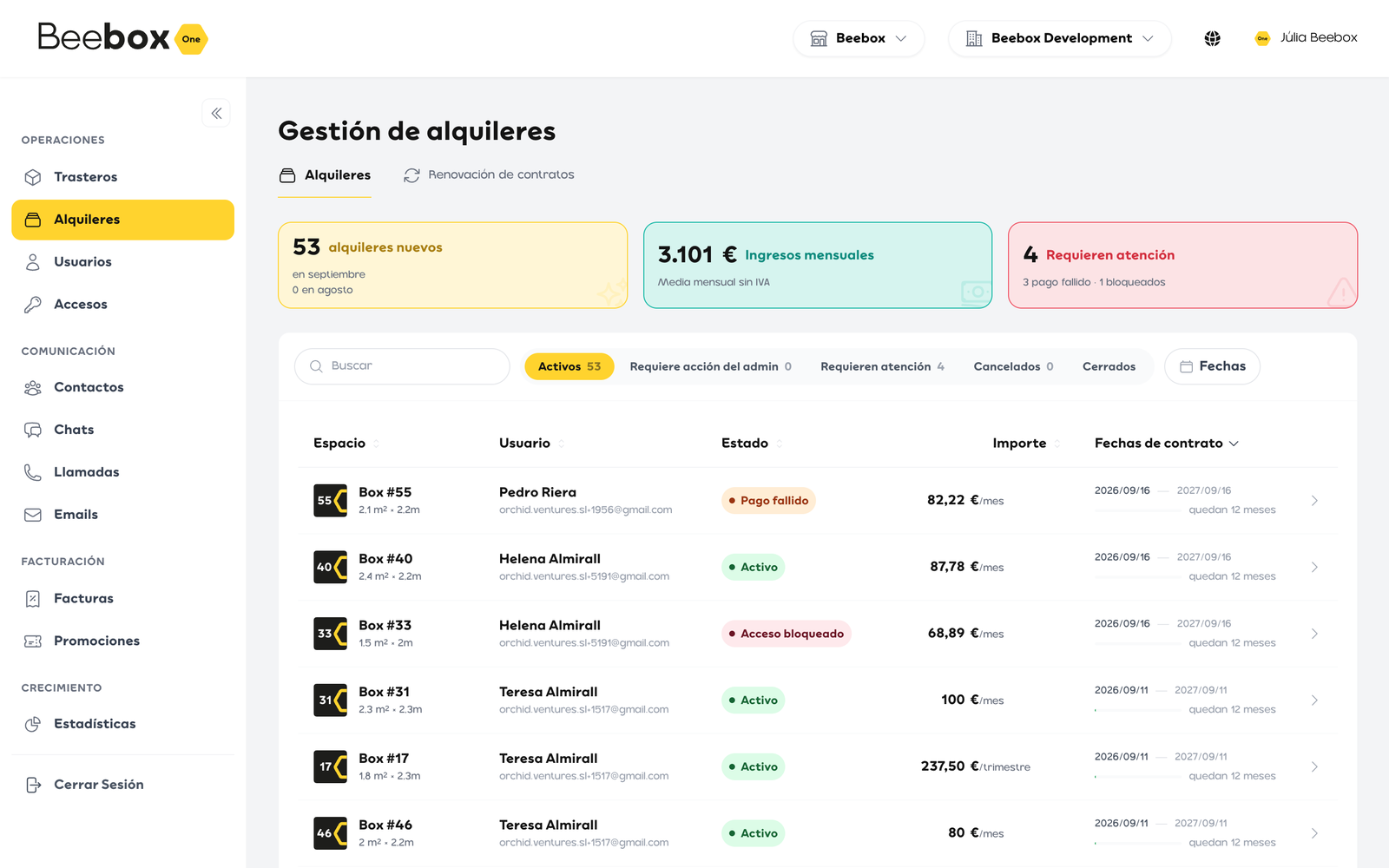1389x868 pixels.
Task: Open the Beebox Development dropdown
Action: (x=1060, y=38)
